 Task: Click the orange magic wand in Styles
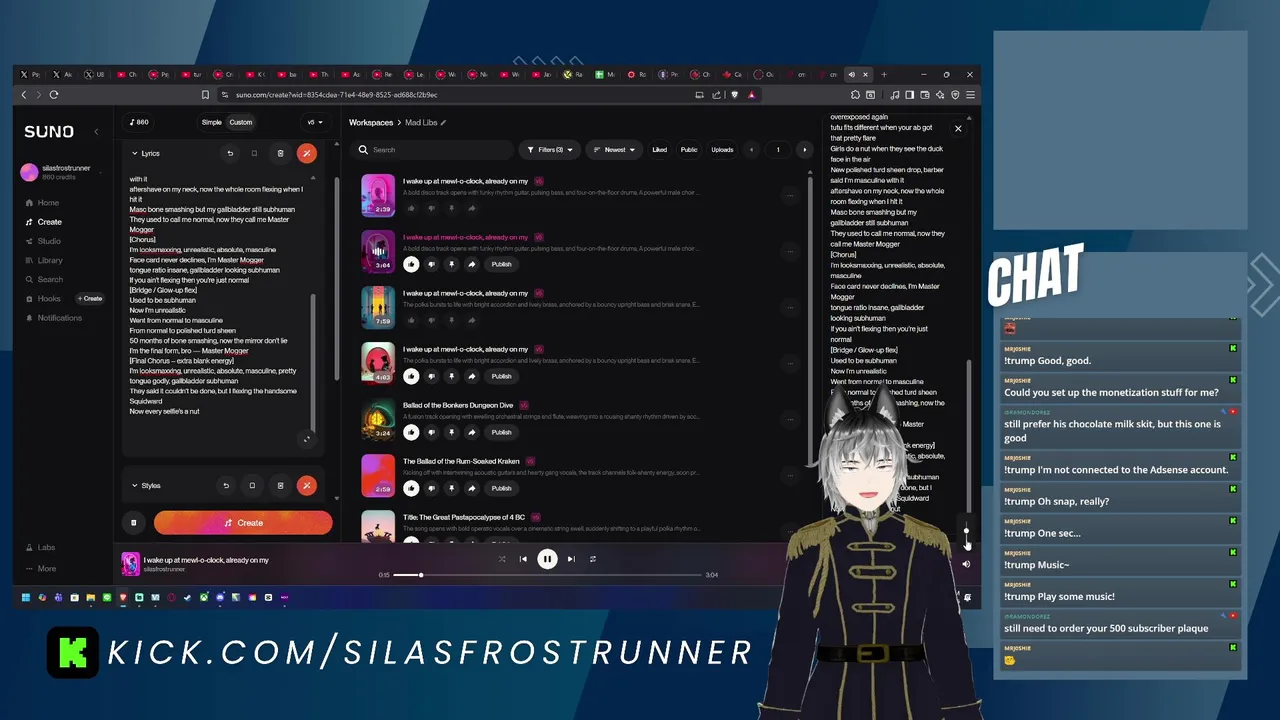307,486
